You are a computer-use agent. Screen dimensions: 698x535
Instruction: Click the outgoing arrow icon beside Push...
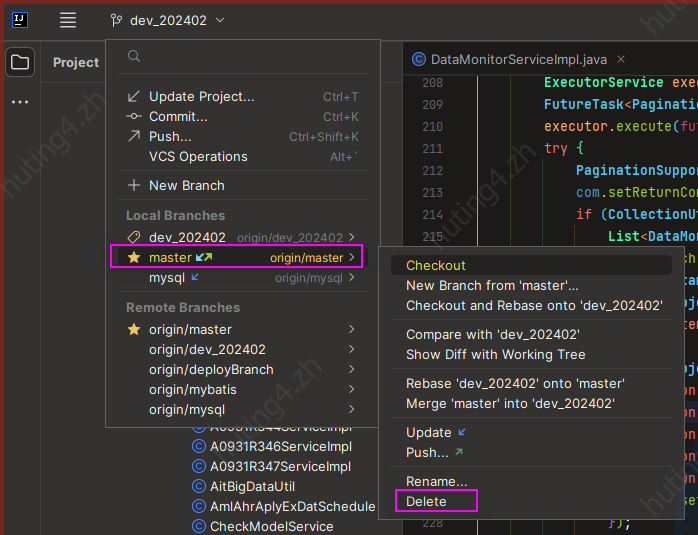coord(459,452)
